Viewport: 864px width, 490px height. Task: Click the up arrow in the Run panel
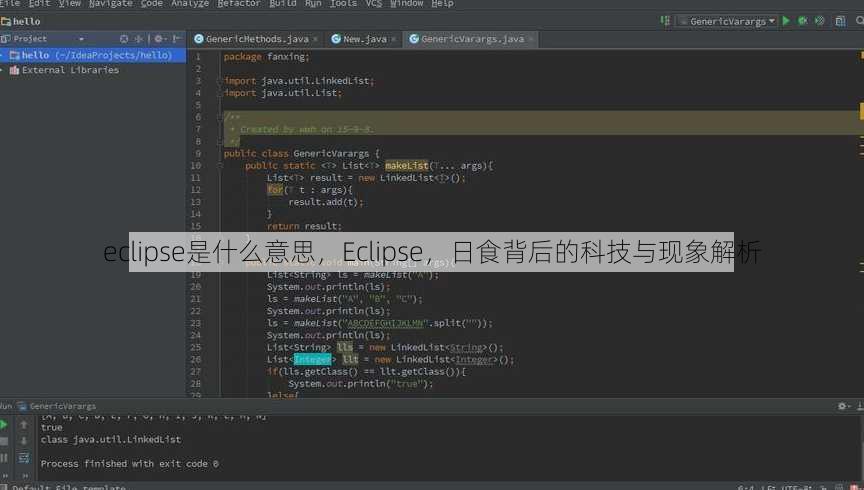point(24,424)
